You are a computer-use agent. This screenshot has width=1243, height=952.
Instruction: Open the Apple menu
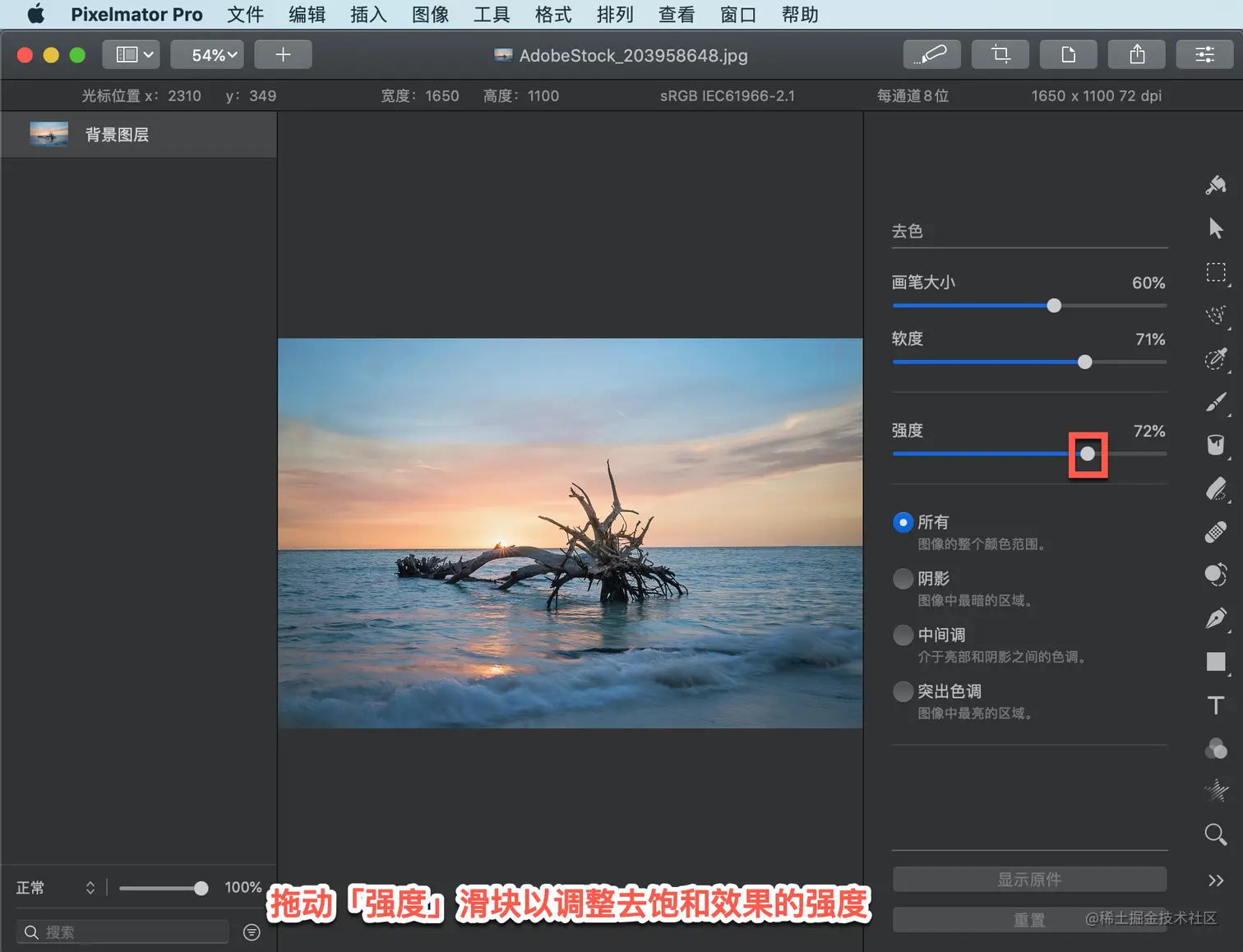point(35,14)
